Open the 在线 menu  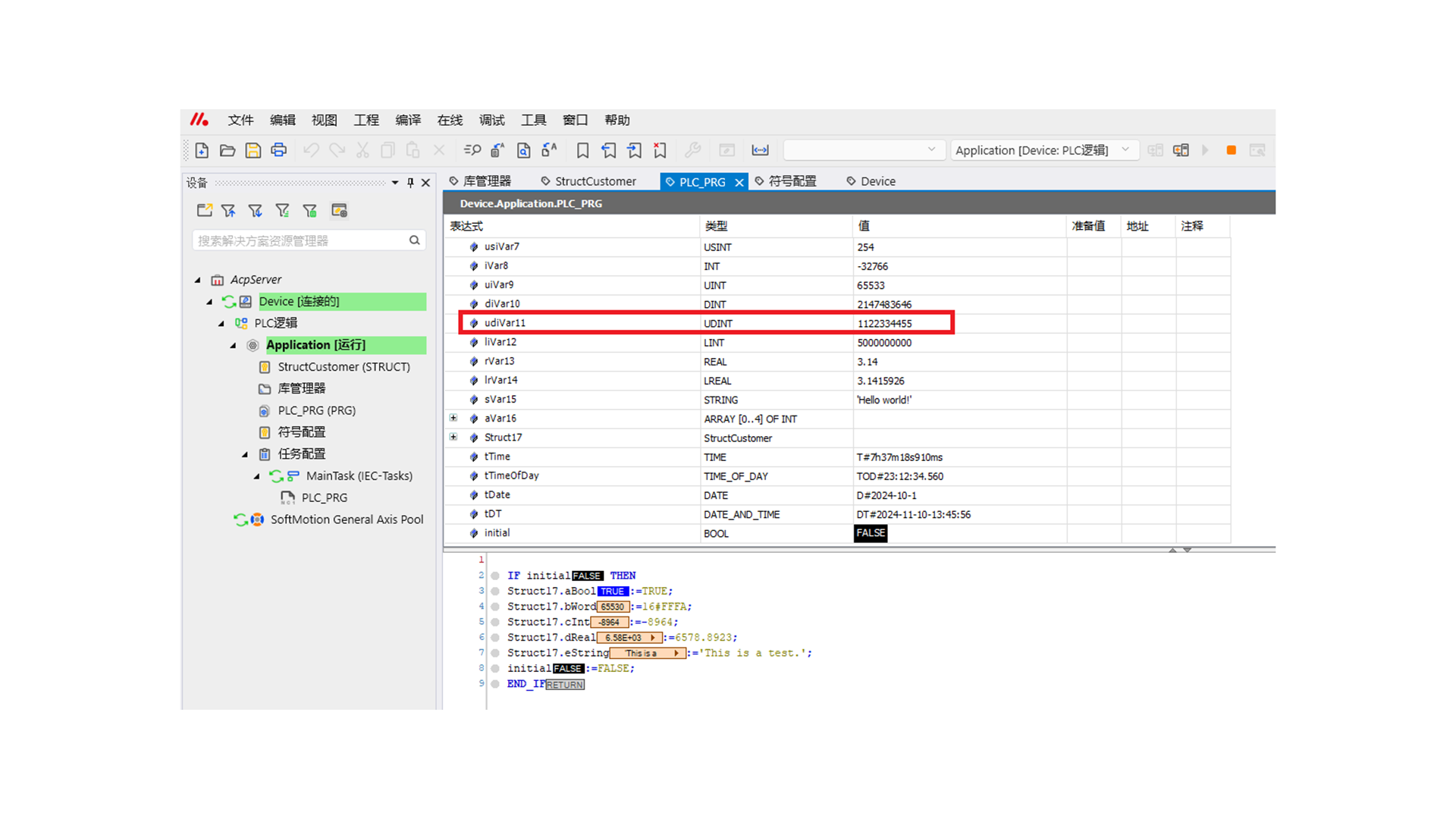pos(450,120)
